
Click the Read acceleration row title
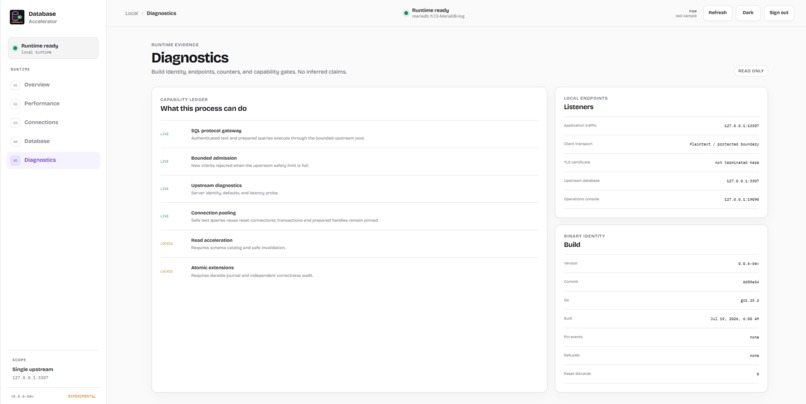tap(212, 240)
